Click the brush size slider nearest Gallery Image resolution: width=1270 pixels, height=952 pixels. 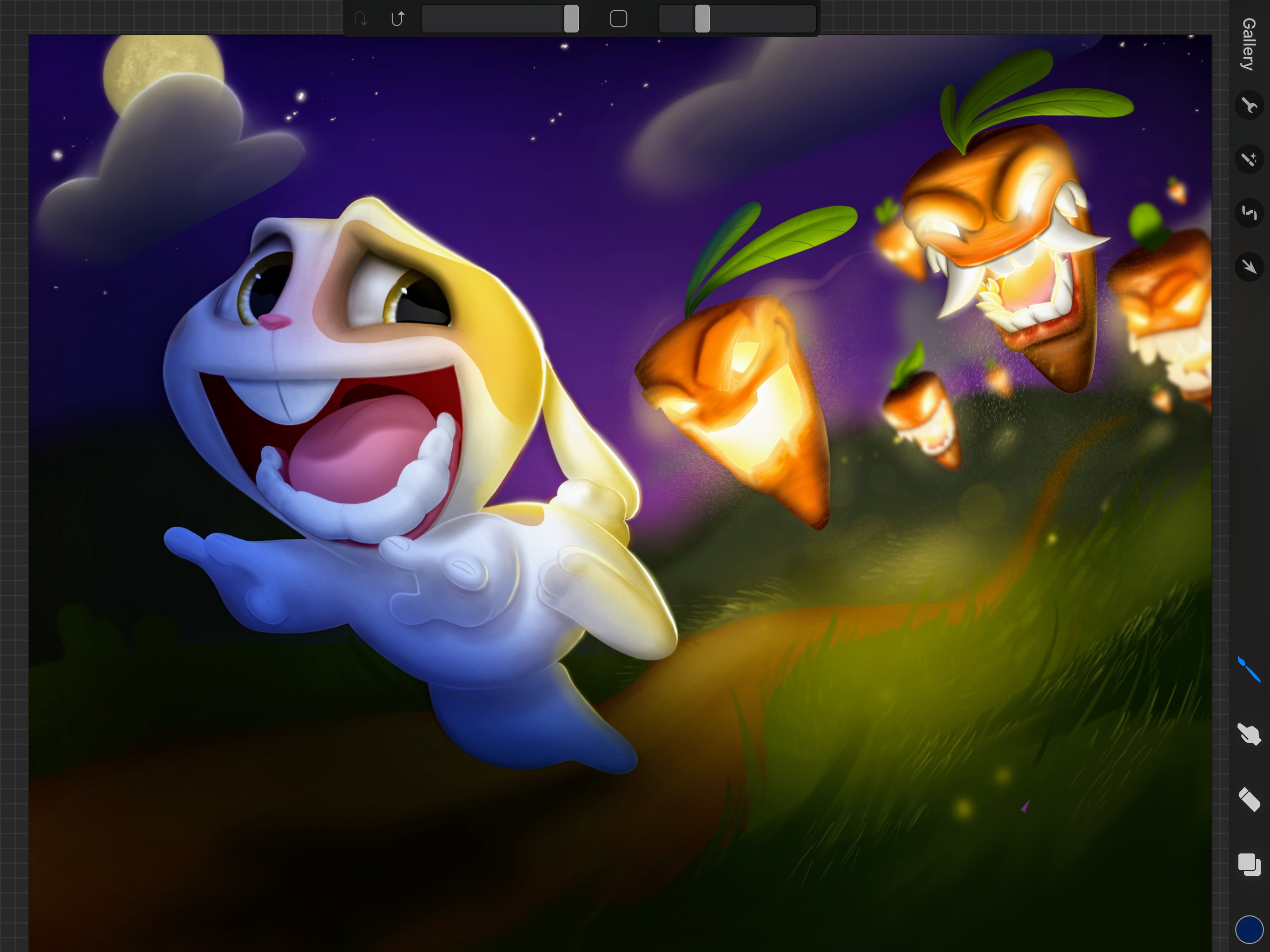coord(737,19)
